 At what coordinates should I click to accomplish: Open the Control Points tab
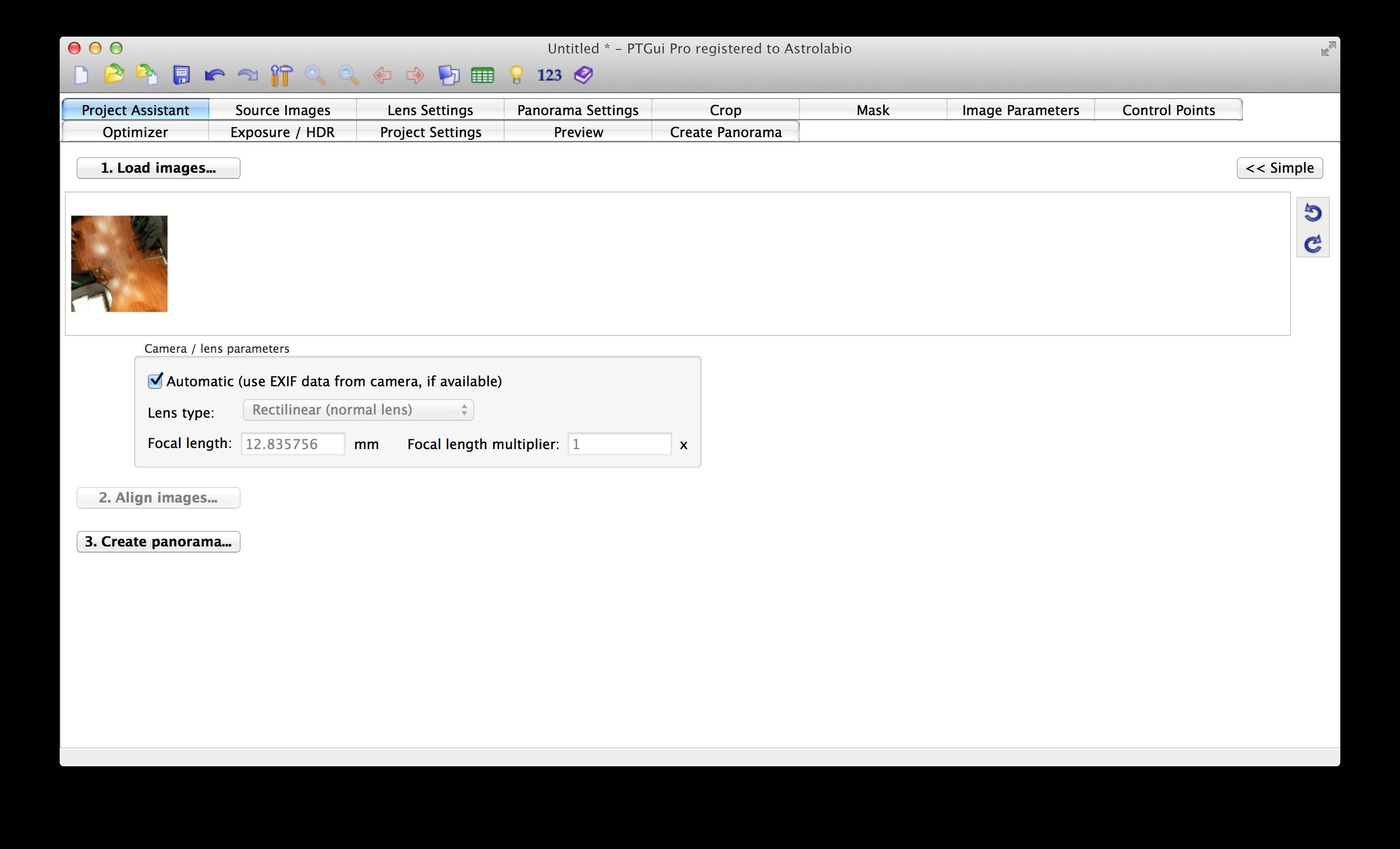[1168, 109]
